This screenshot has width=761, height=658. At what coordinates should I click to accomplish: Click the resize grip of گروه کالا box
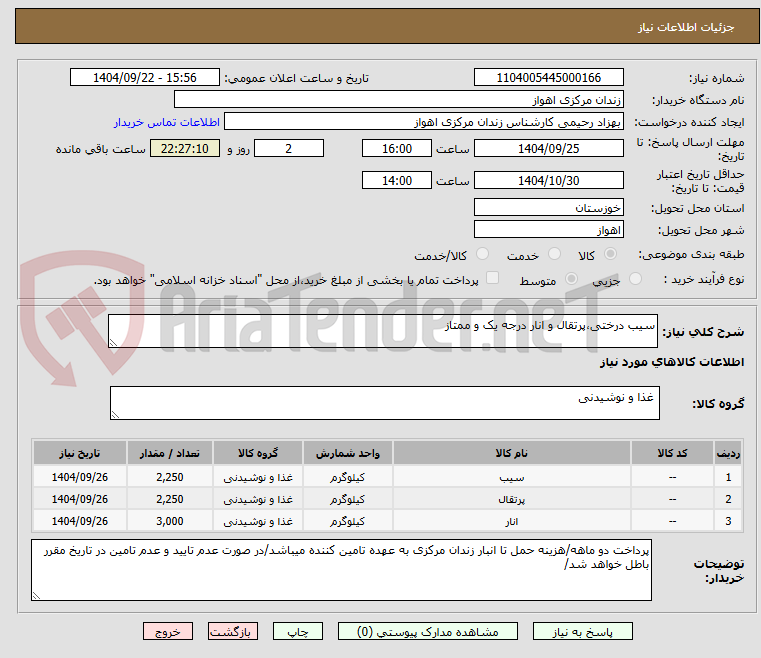(116, 414)
